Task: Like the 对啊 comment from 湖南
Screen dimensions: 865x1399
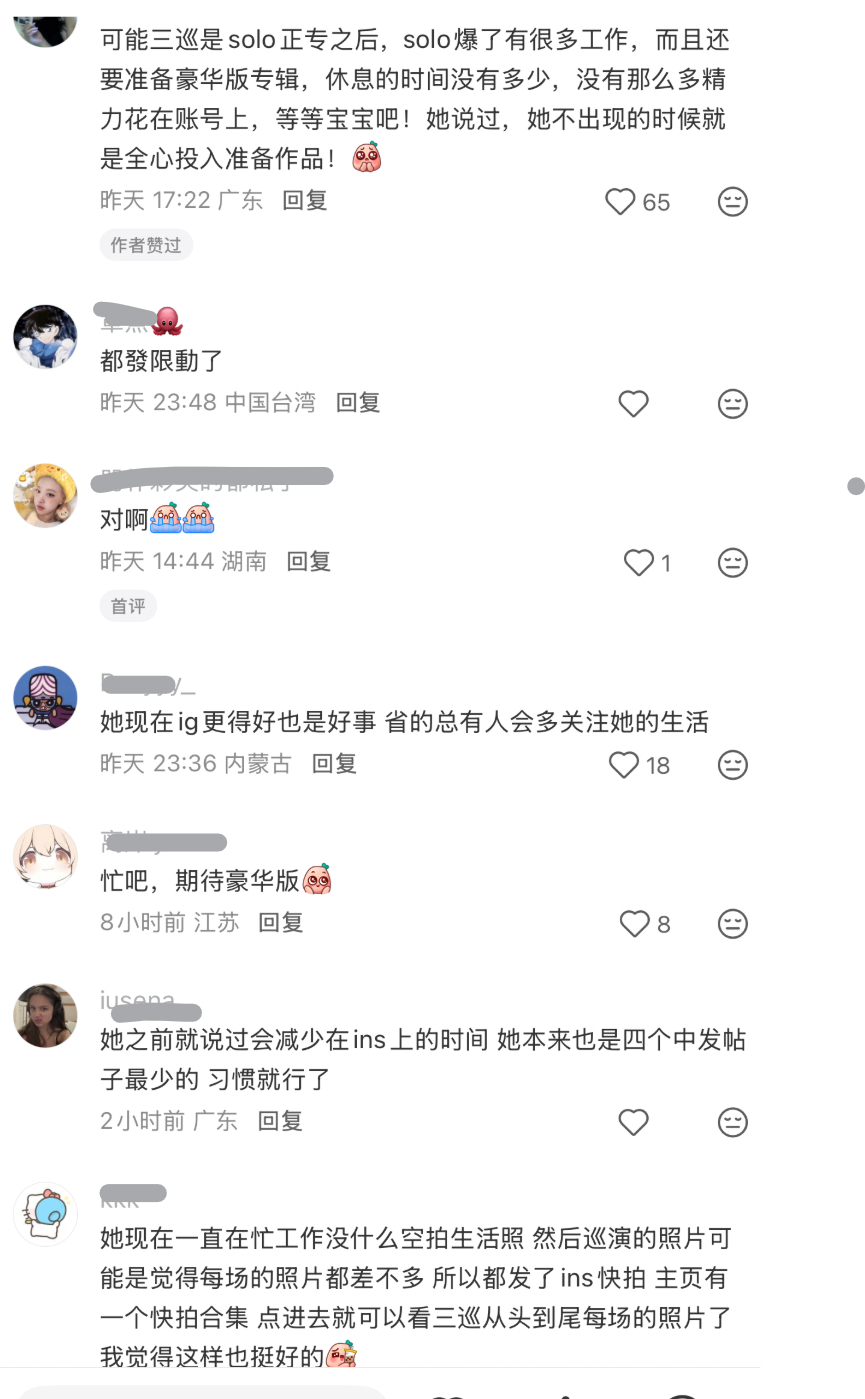Action: point(638,563)
